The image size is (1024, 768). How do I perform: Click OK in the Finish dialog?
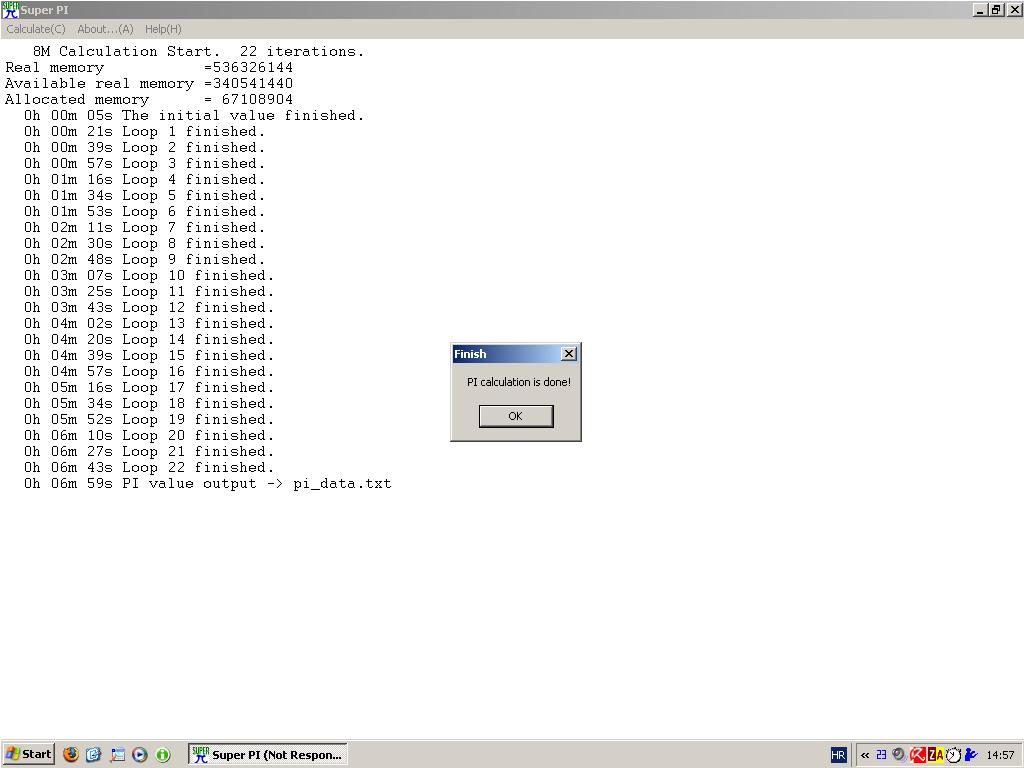(x=516, y=416)
